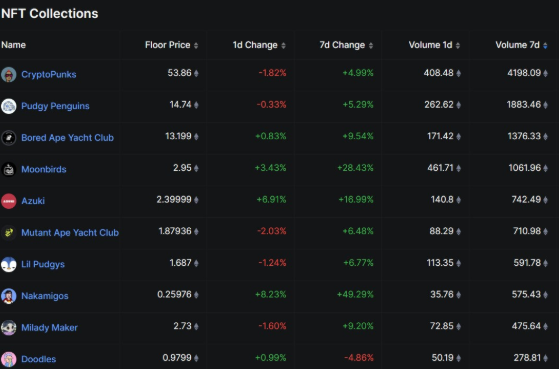The height and width of the screenshot is (369, 559).
Task: Click the Bored Ape Yacht Club logo icon
Action: pyautogui.click(x=9, y=138)
